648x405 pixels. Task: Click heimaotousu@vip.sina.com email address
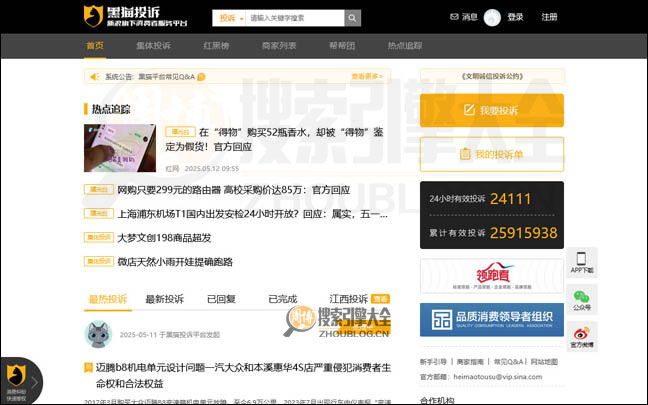(x=498, y=376)
